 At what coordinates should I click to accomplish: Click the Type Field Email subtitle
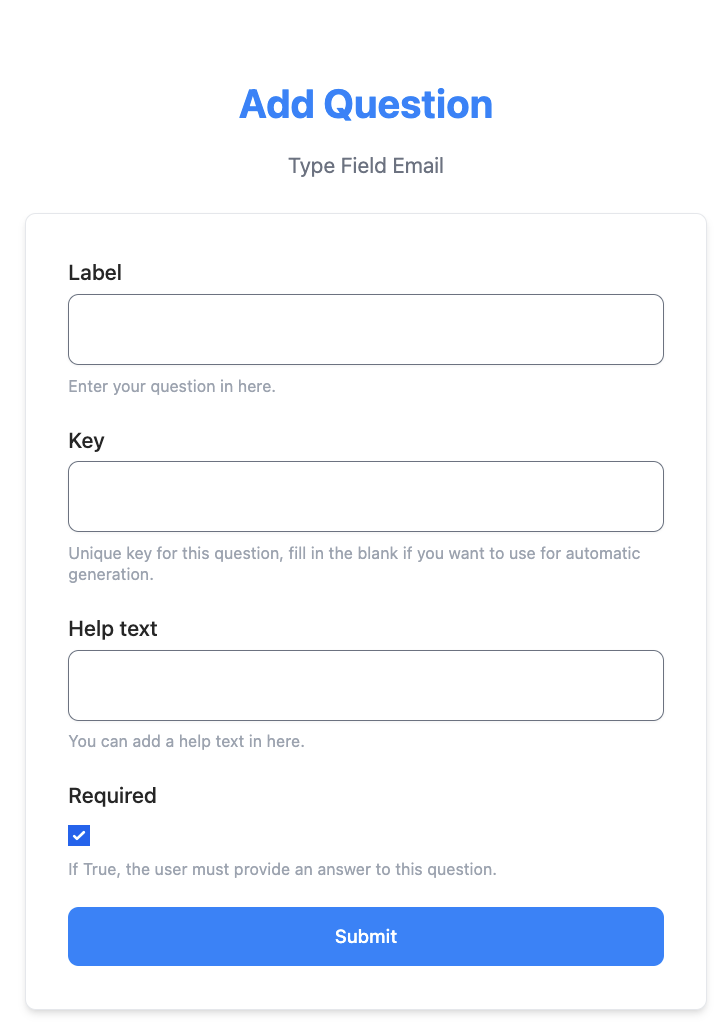[366, 166]
